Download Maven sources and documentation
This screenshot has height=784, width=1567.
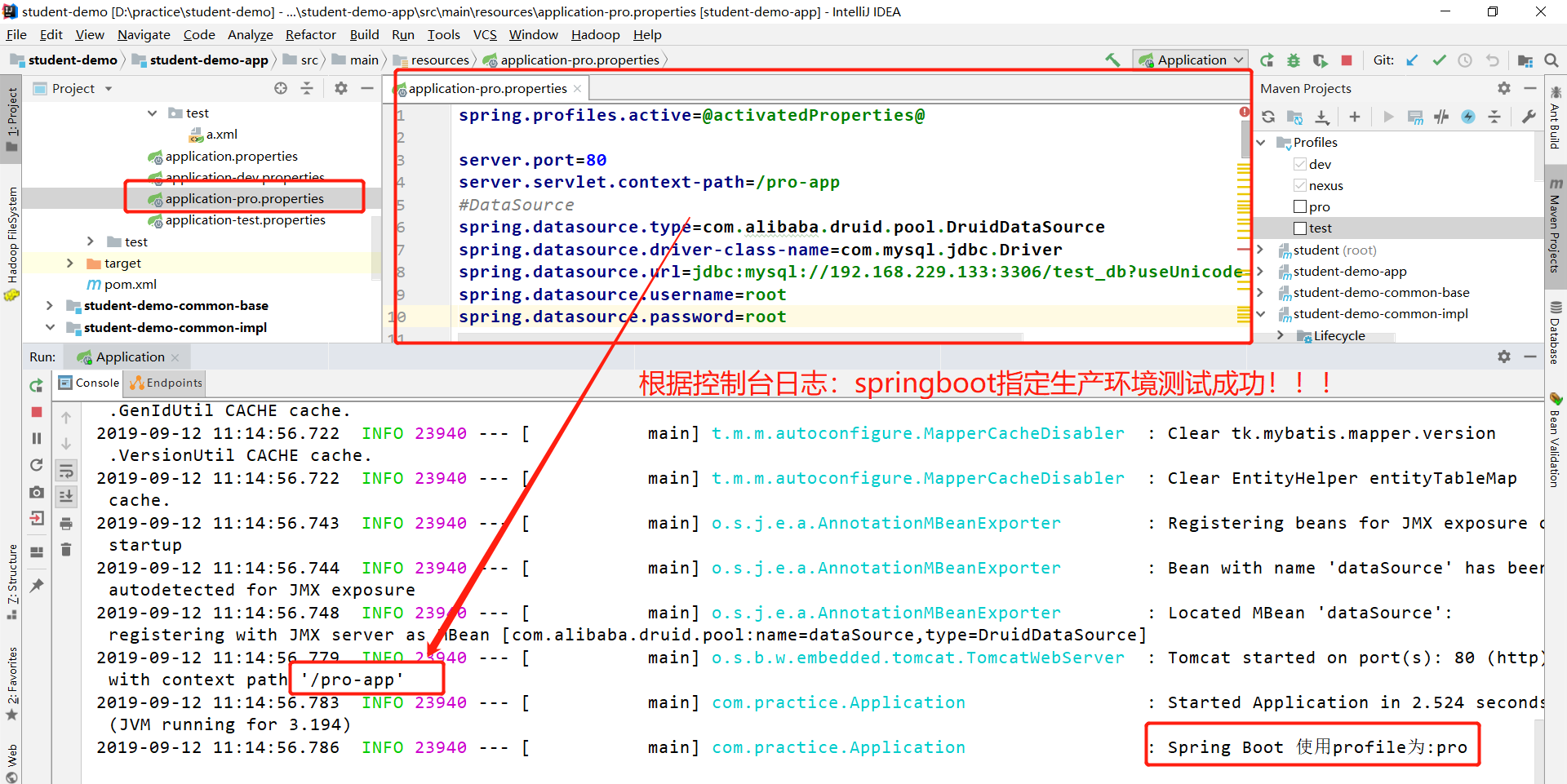(x=1322, y=117)
